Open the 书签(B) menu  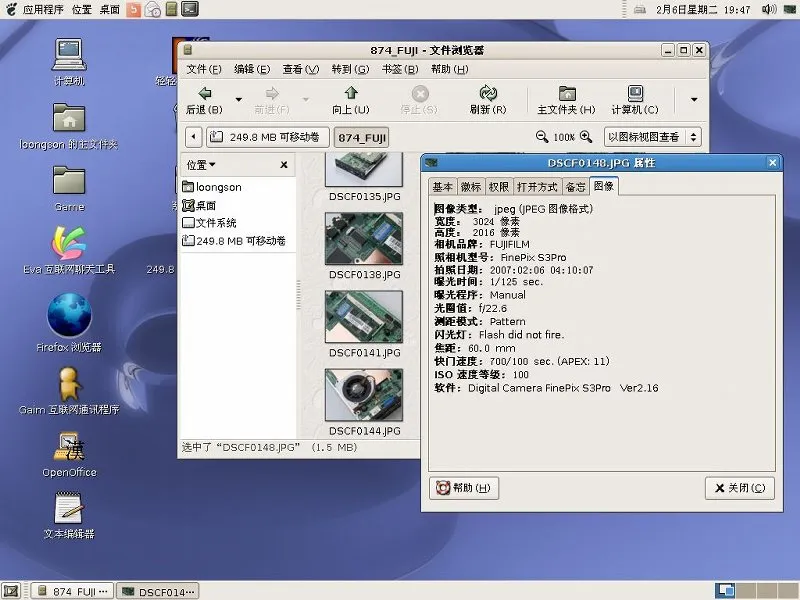pos(399,69)
